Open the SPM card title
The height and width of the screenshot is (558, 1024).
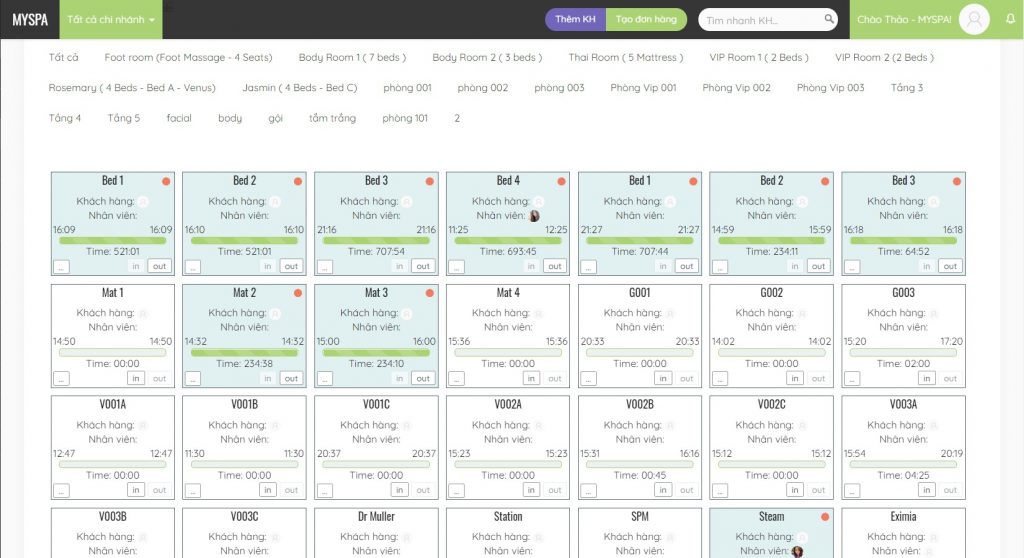pos(639,516)
